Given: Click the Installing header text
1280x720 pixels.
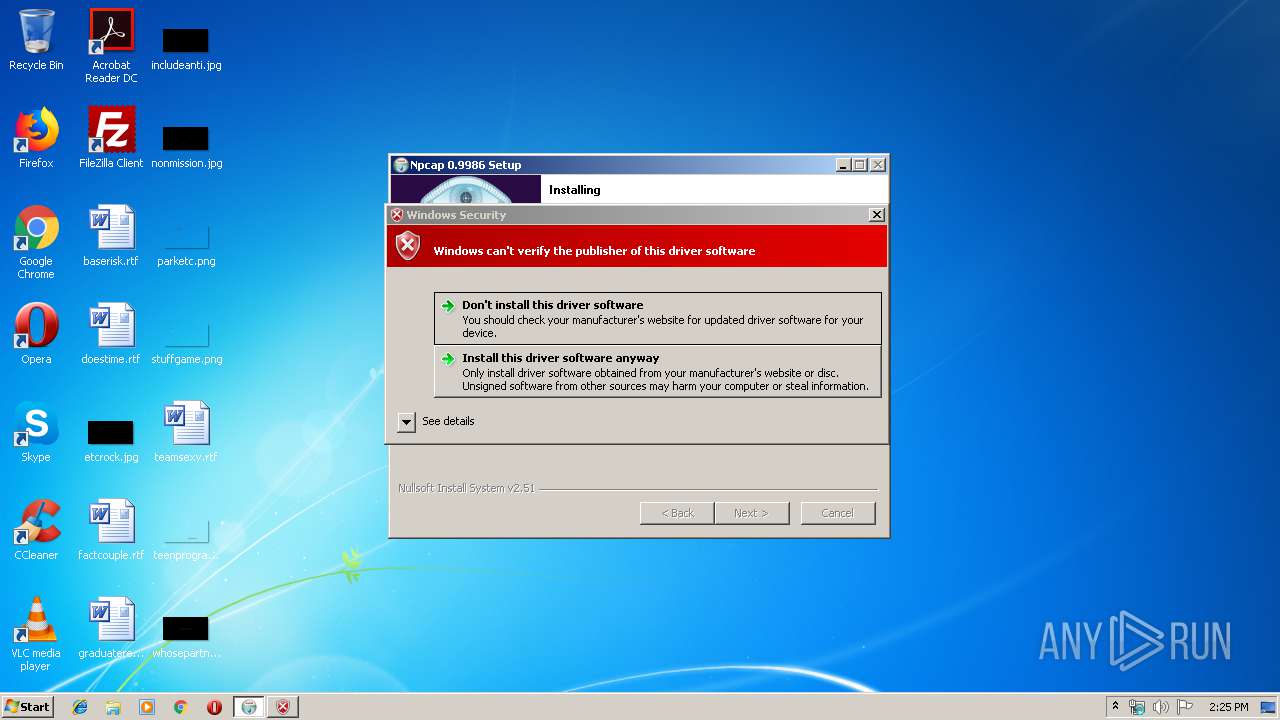Looking at the screenshot, I should 575,190.
